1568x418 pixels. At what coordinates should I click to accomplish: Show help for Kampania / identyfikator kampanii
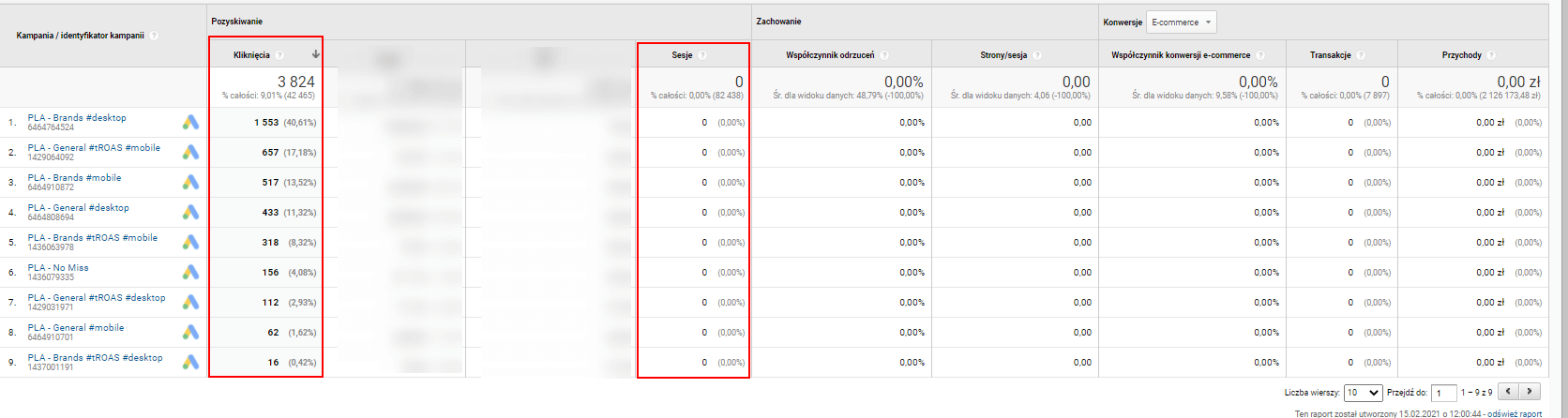point(153,36)
